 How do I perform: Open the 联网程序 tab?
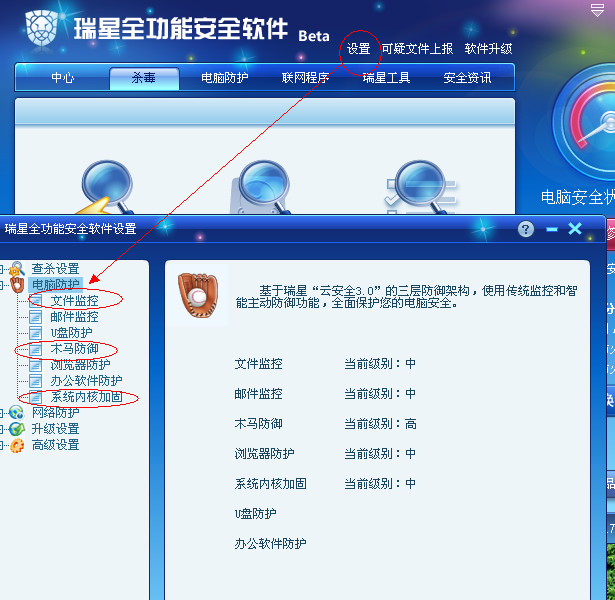tap(305, 78)
